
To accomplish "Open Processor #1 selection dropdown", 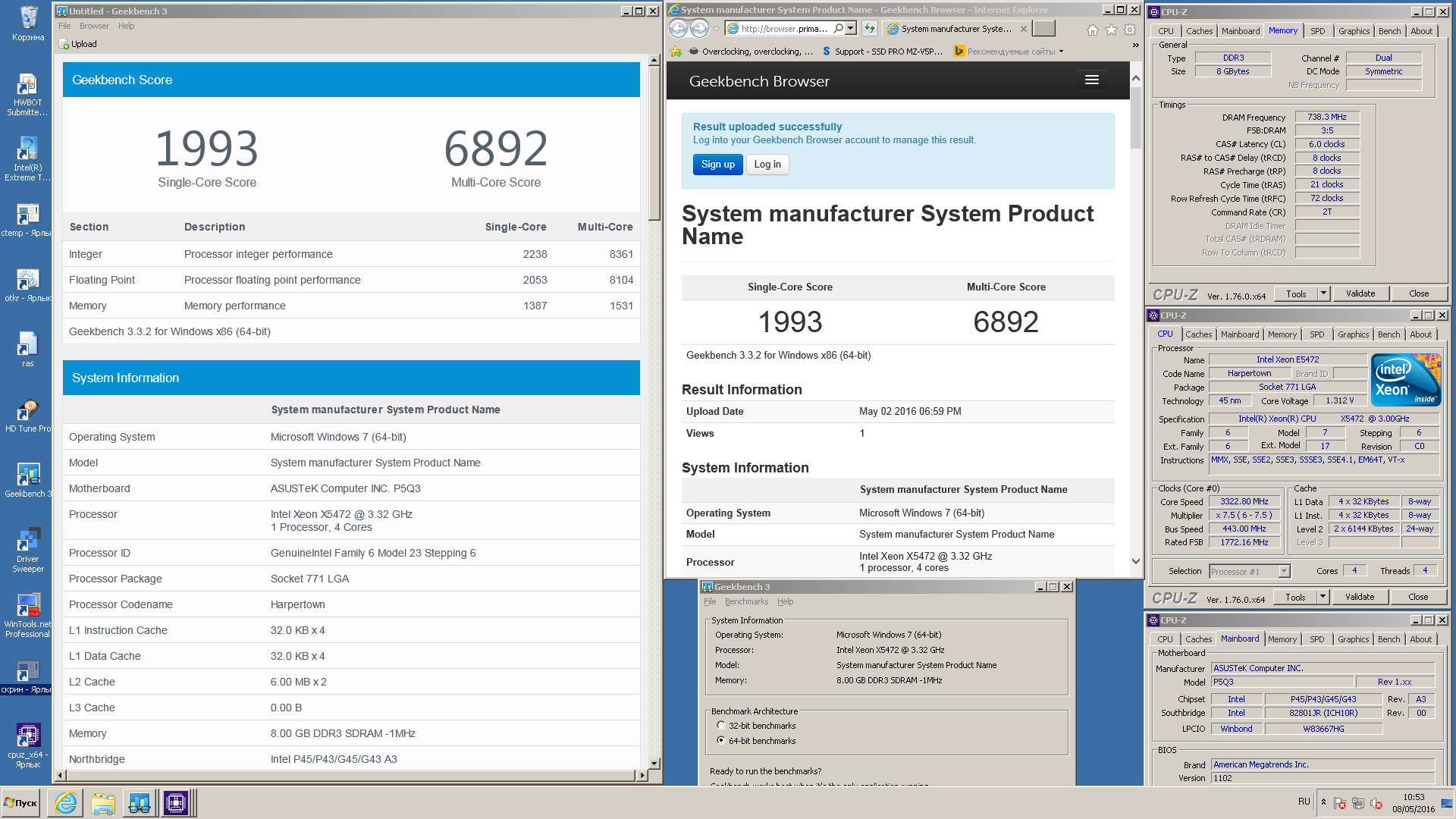I will (x=1284, y=571).
